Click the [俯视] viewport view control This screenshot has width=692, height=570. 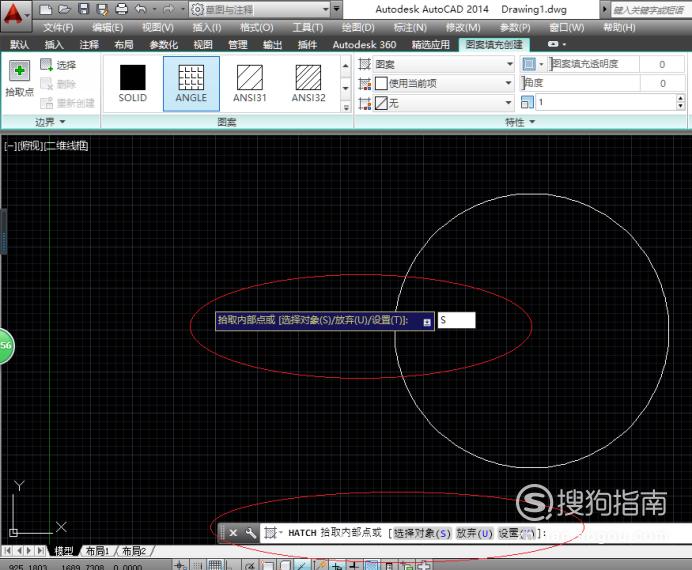[29, 146]
